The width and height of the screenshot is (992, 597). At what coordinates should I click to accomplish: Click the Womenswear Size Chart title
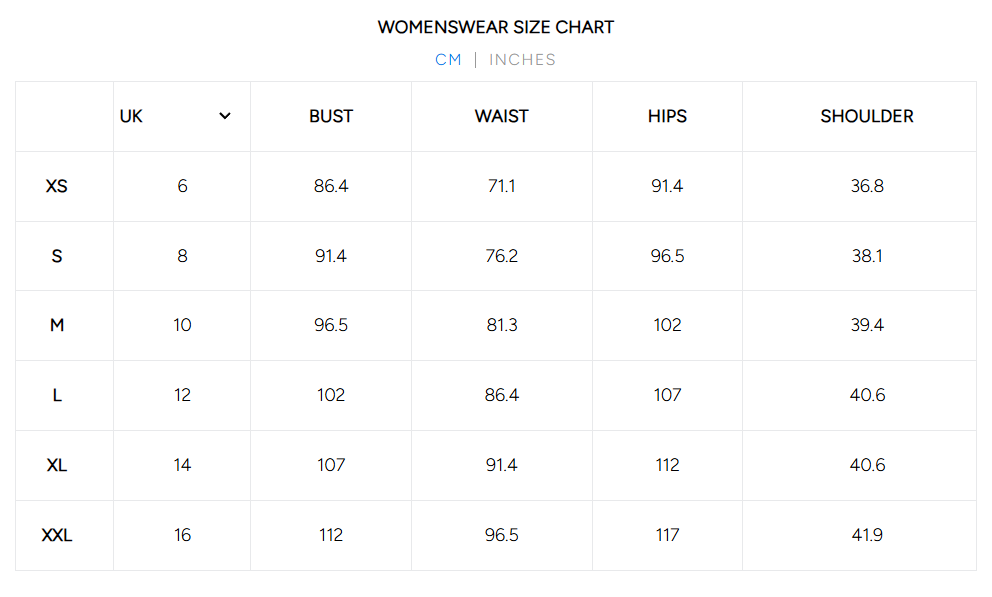point(495,27)
